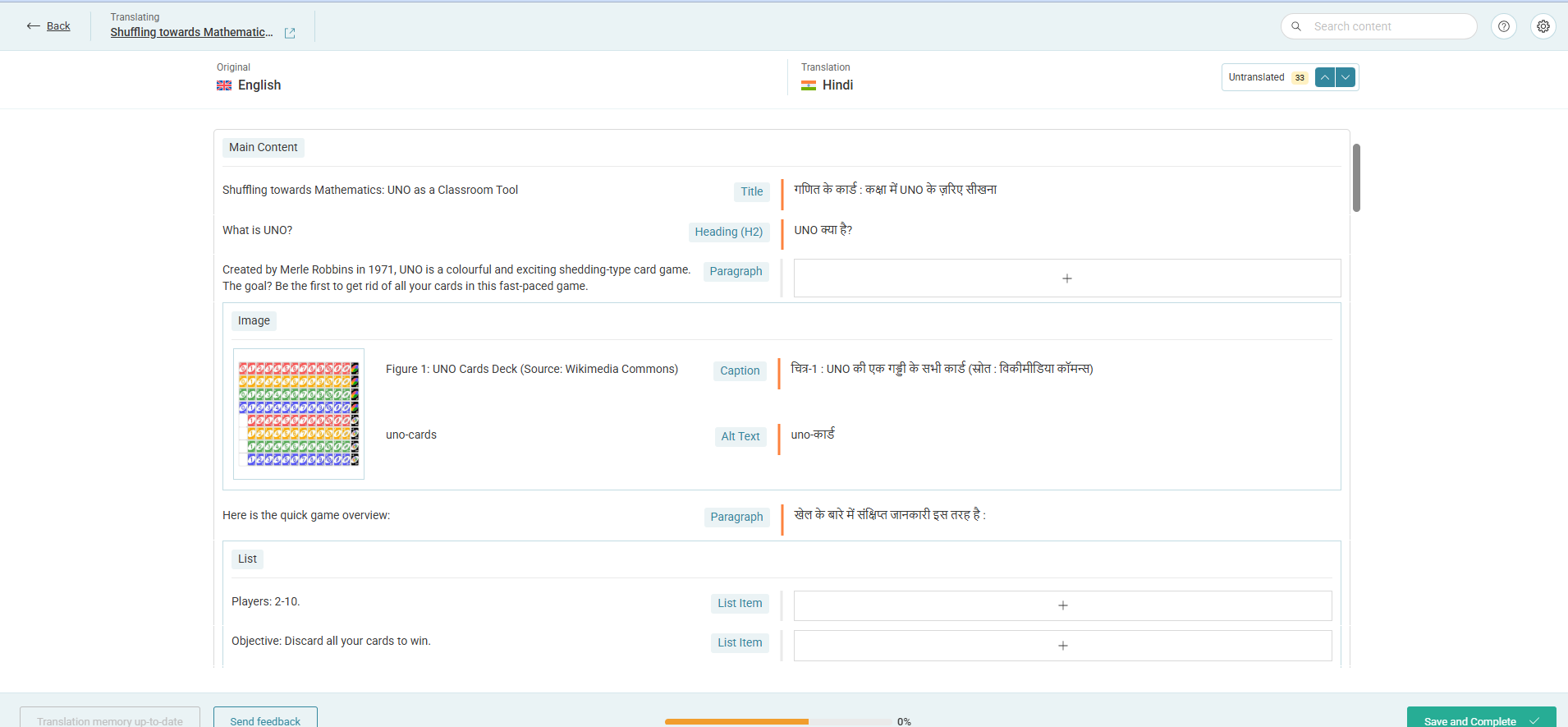
Task: Click the Alt Text type tag
Action: coord(740,436)
